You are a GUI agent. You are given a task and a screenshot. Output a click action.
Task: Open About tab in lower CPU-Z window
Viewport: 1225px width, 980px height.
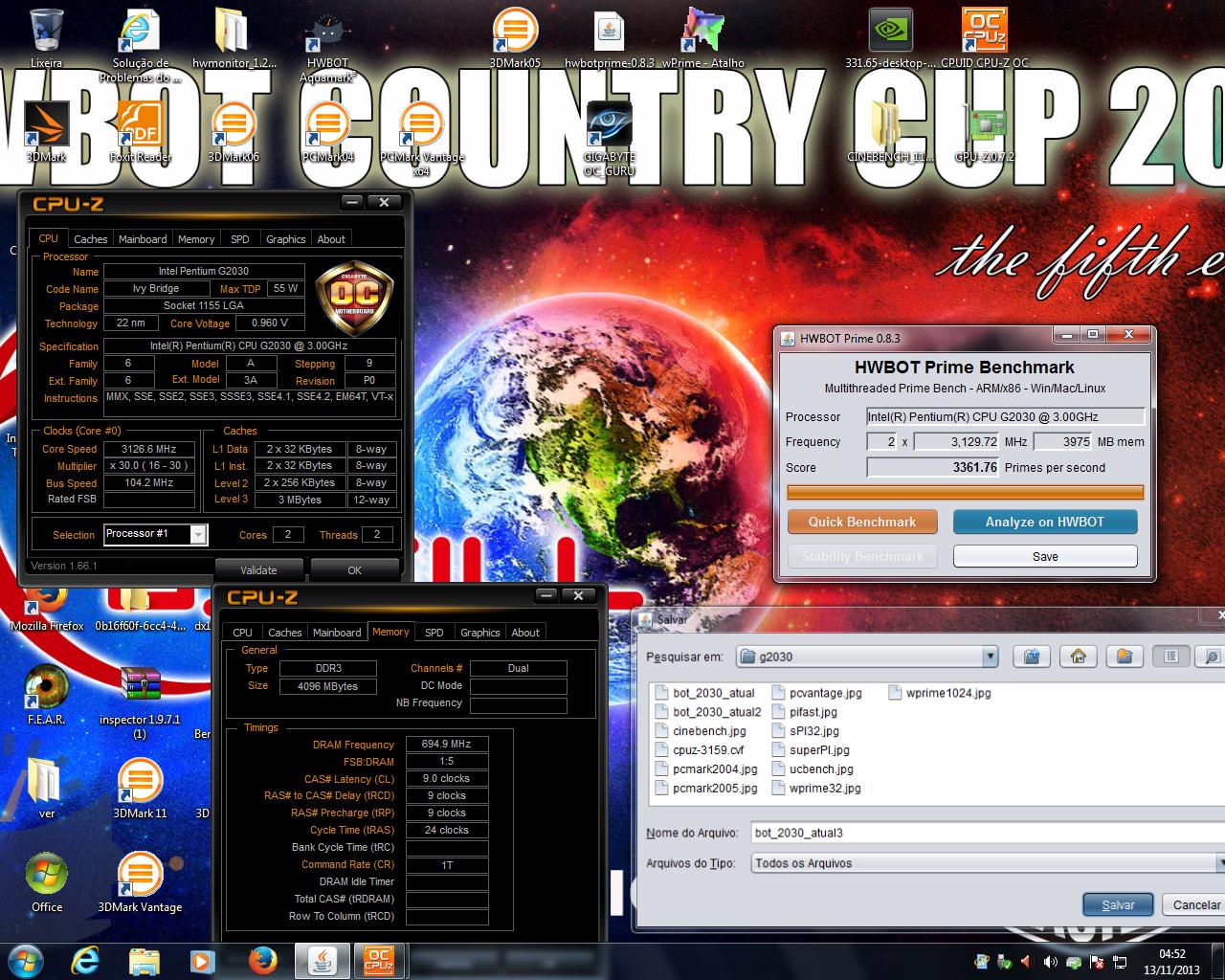pyautogui.click(x=525, y=633)
